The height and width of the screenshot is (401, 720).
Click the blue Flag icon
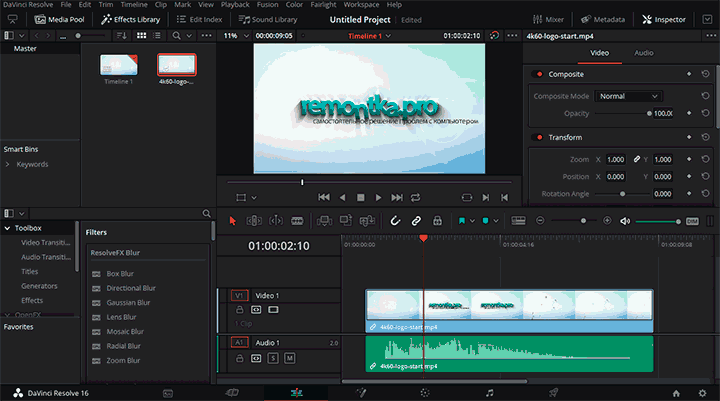(461, 221)
